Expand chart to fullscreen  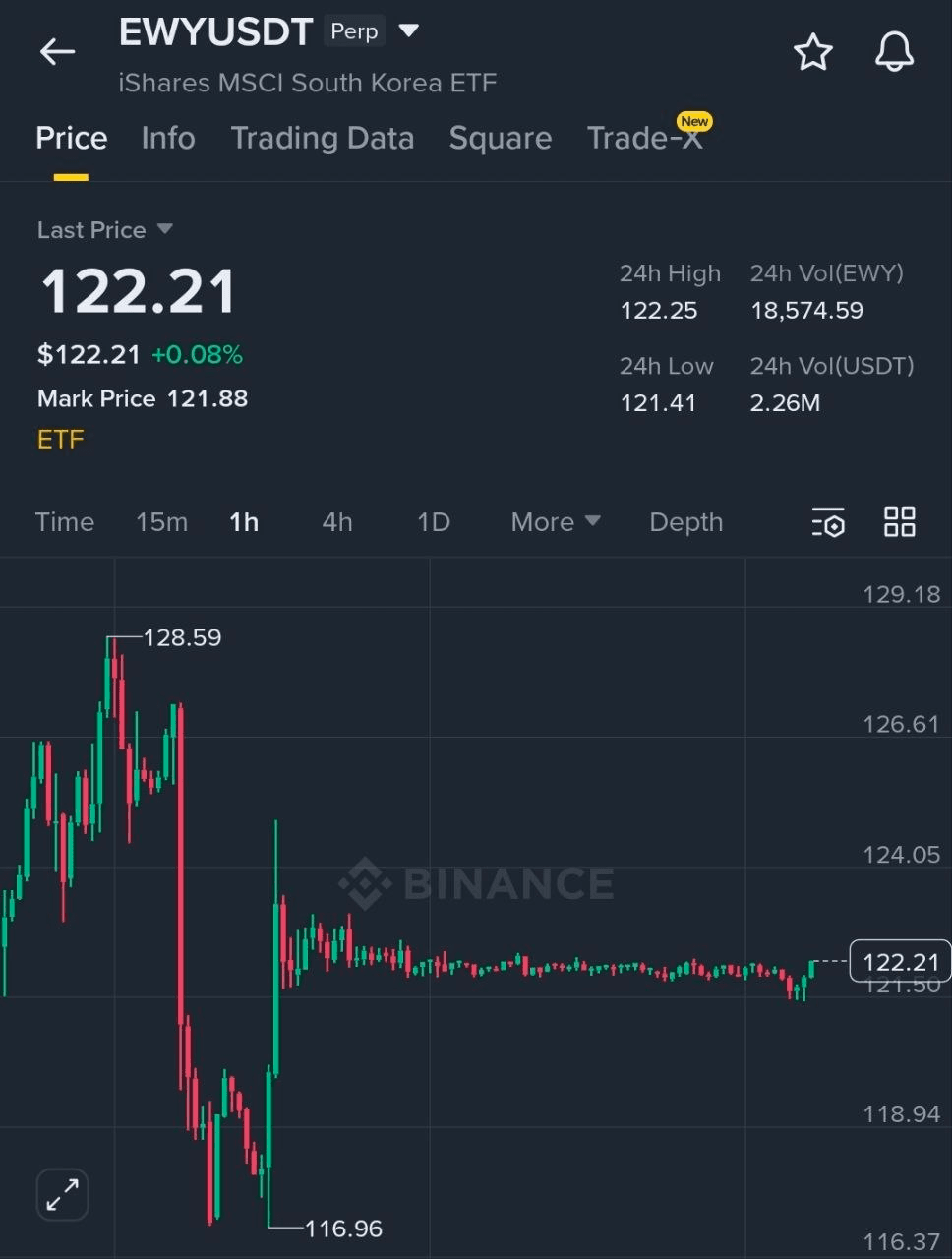(x=63, y=1195)
